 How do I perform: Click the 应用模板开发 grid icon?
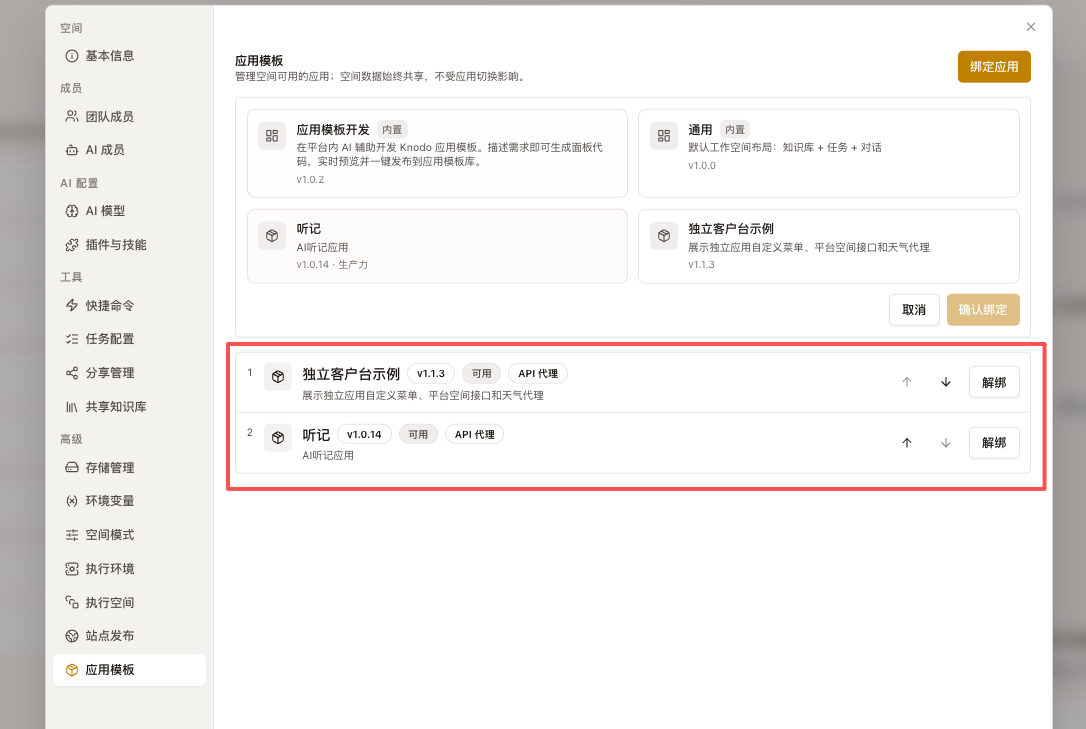click(272, 136)
